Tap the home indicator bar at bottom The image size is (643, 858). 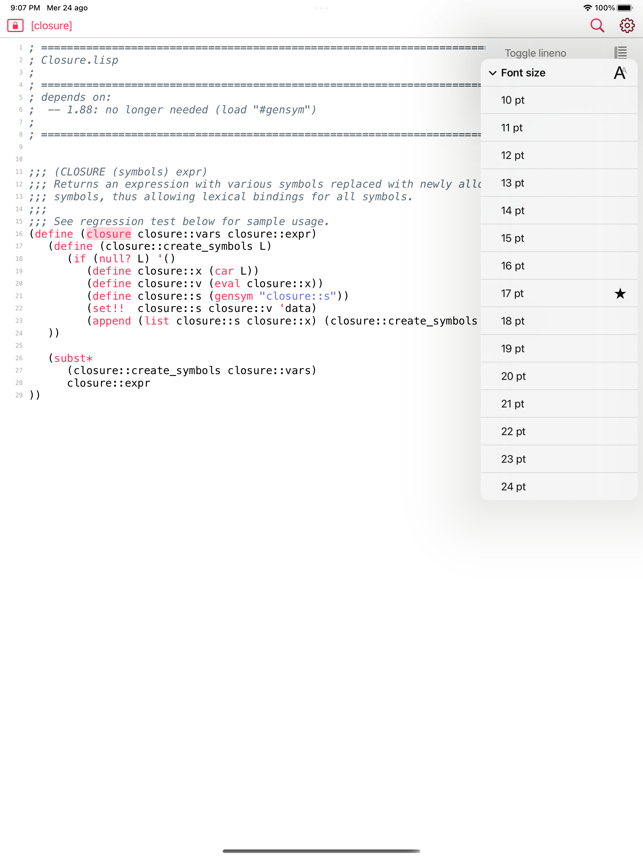321,851
